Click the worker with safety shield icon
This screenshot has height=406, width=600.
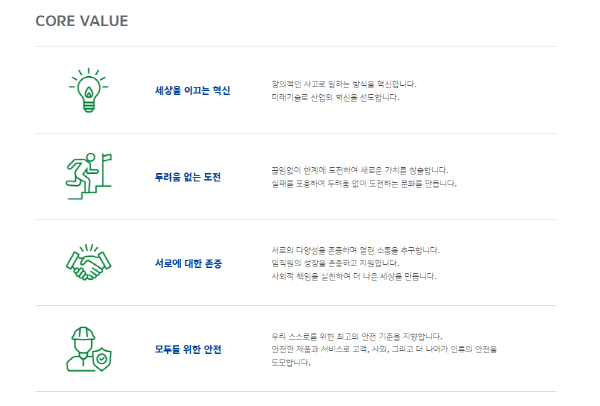pyautogui.click(x=87, y=349)
